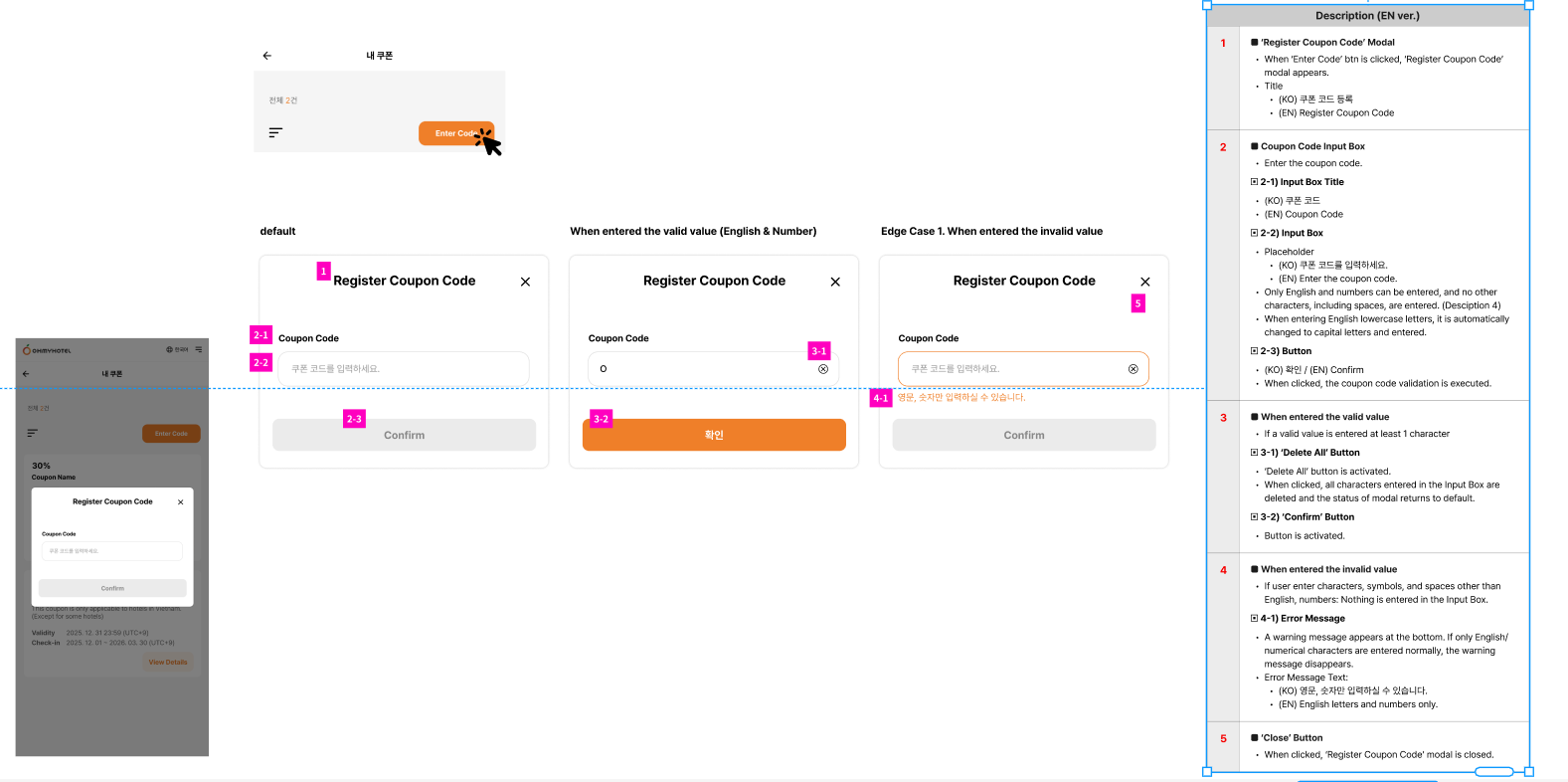Image resolution: width=1568 pixels, height=782 pixels.
Task: Open the hamburger menu in the phone mockup header
Action: coord(199,350)
